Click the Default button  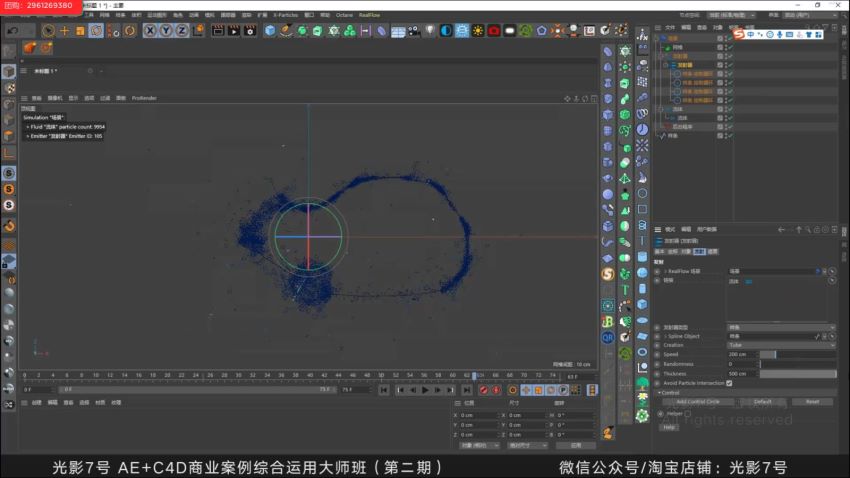[x=763, y=402]
